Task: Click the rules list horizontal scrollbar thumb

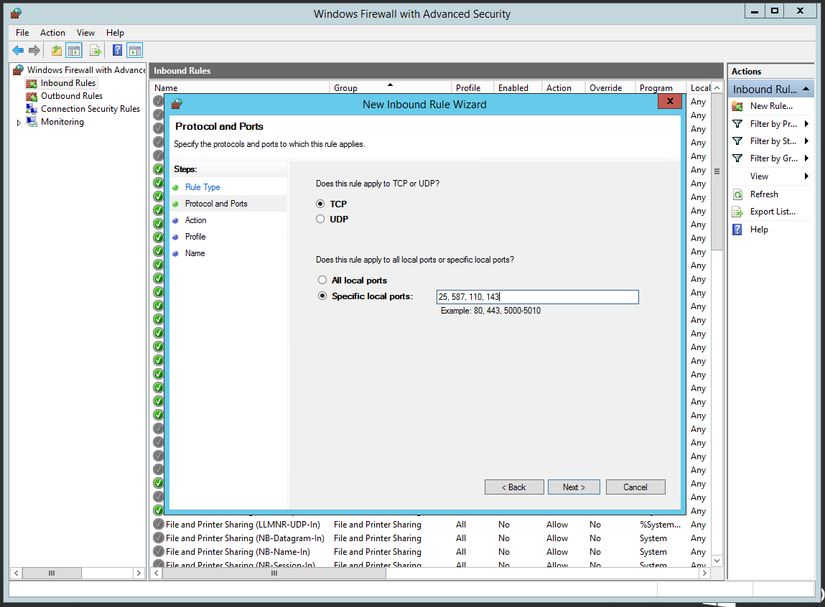Action: click(274, 573)
